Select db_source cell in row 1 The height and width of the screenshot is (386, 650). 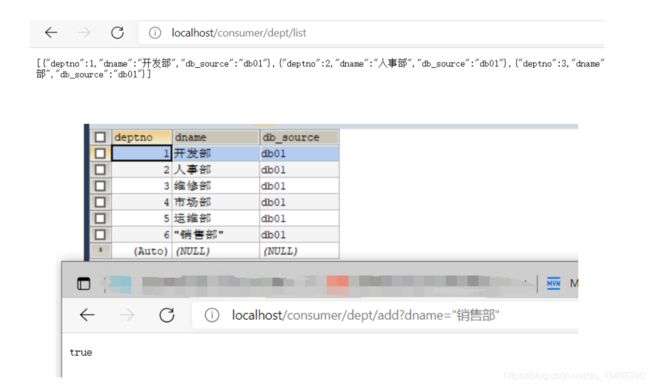299,153
